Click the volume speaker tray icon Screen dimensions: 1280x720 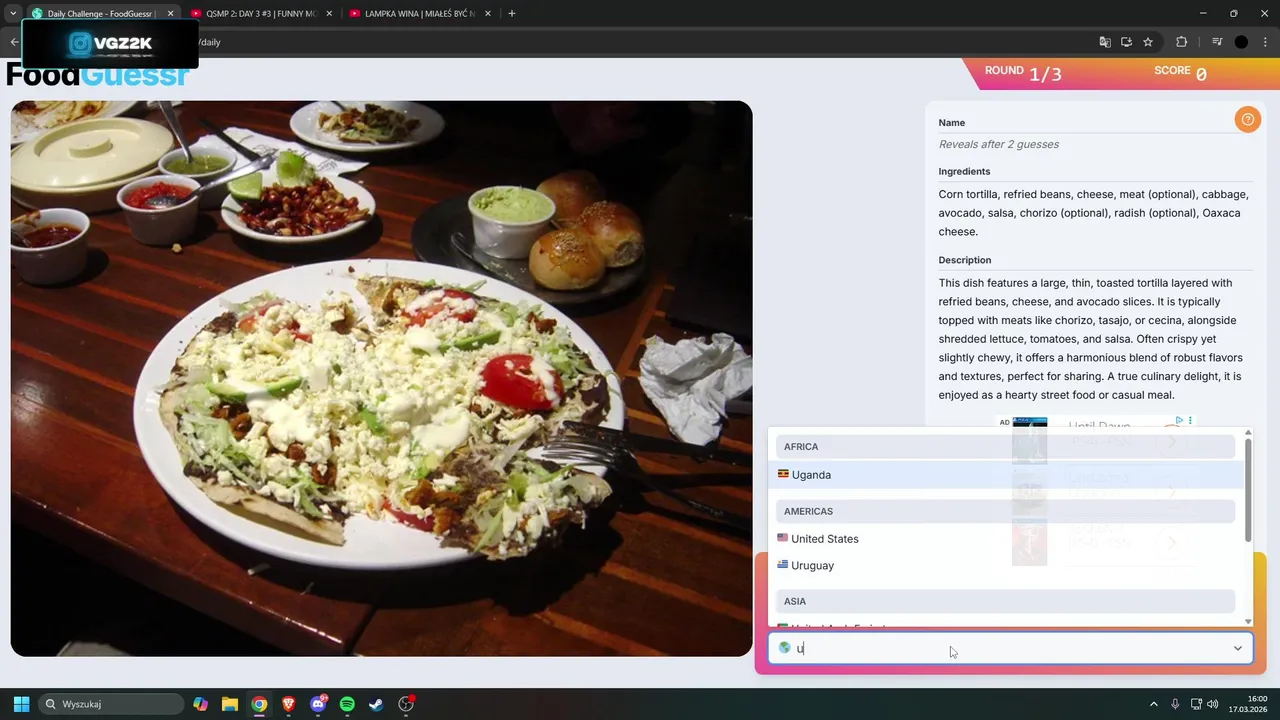click(x=1213, y=704)
